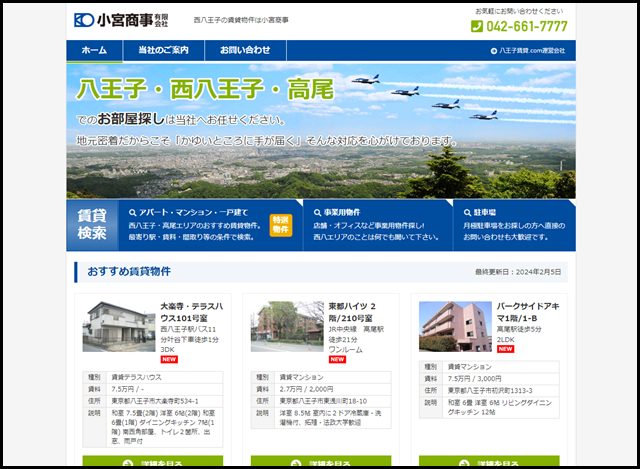640x469 pixels.
Task: Click 最終更新日：2024年2月5日 text
Action: pos(518,272)
